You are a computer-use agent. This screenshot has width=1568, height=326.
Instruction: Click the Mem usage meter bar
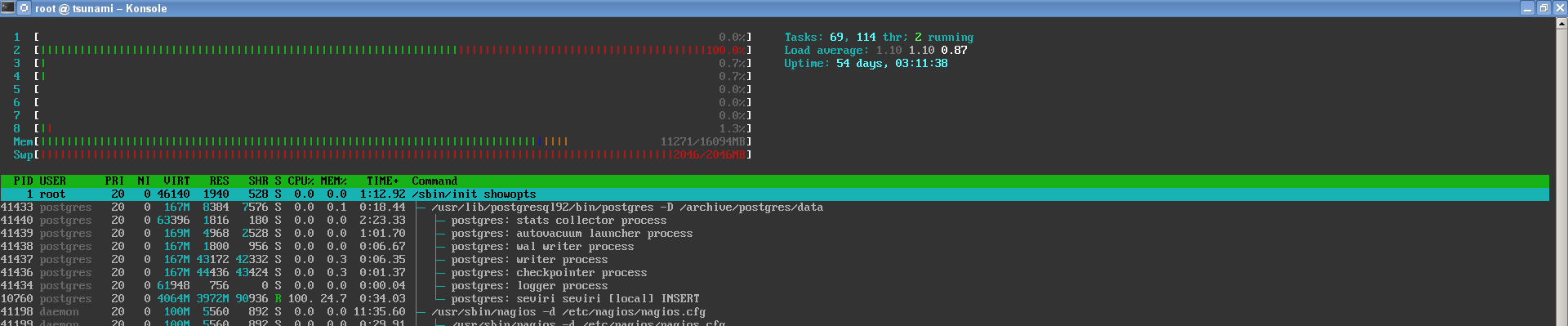point(382,141)
